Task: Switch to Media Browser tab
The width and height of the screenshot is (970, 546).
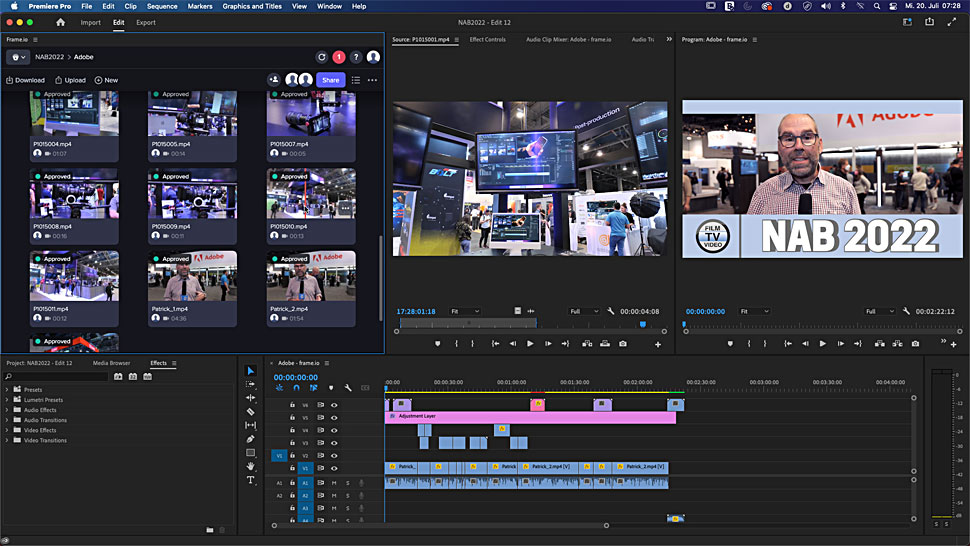Action: (x=111, y=363)
